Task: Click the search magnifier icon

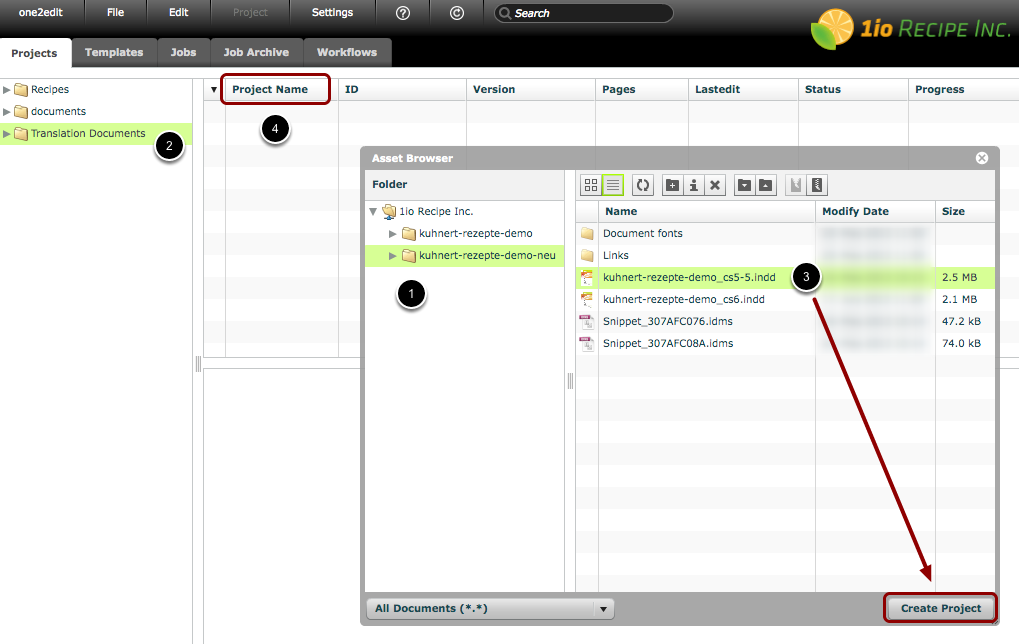Action: tap(505, 13)
